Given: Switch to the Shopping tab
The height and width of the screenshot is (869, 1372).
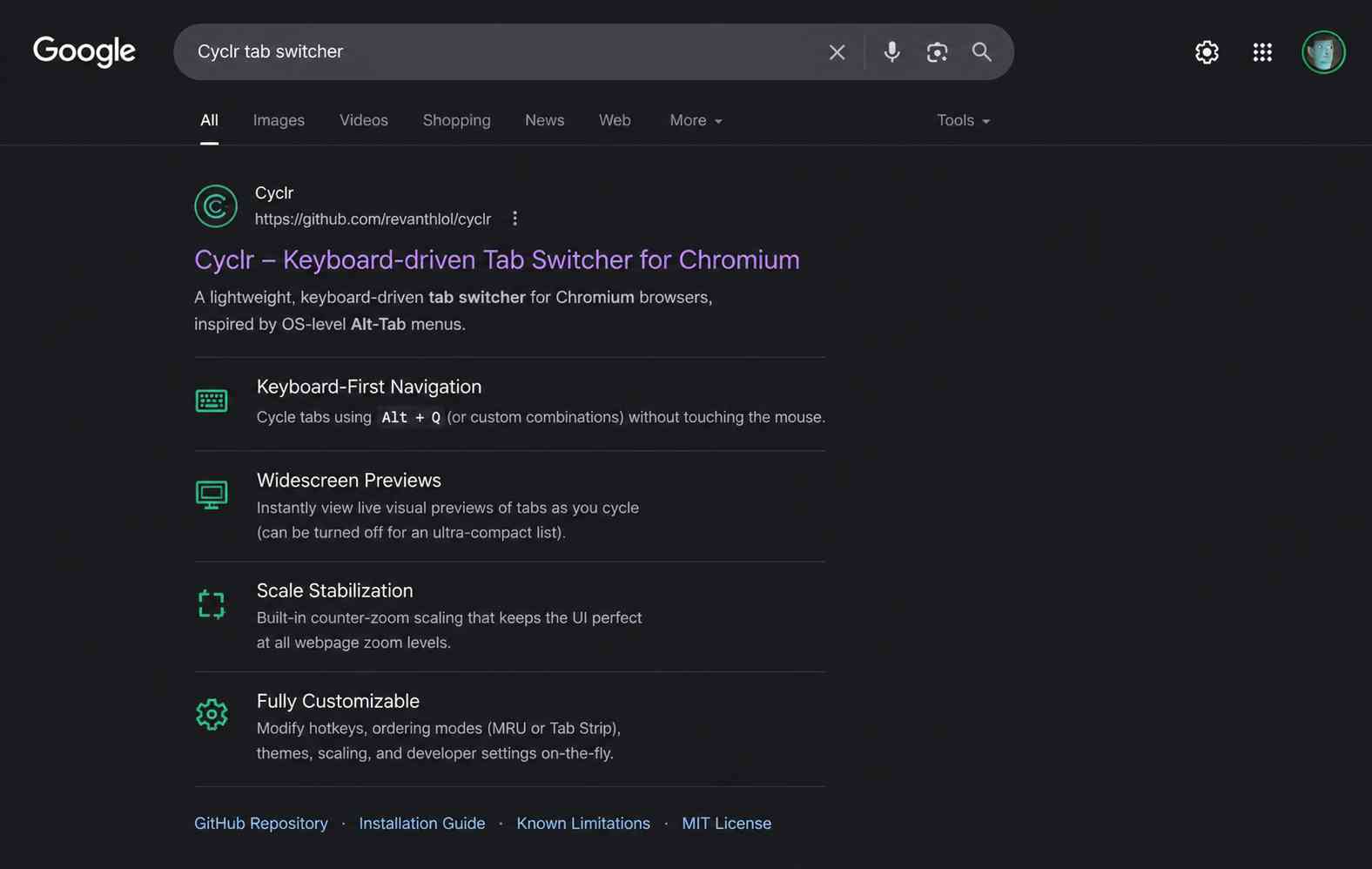Looking at the screenshot, I should point(456,120).
